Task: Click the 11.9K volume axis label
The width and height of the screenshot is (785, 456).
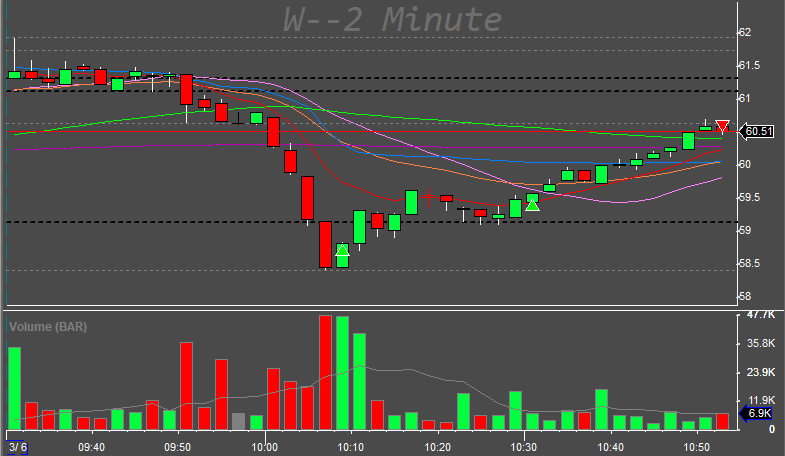Action: [760, 401]
